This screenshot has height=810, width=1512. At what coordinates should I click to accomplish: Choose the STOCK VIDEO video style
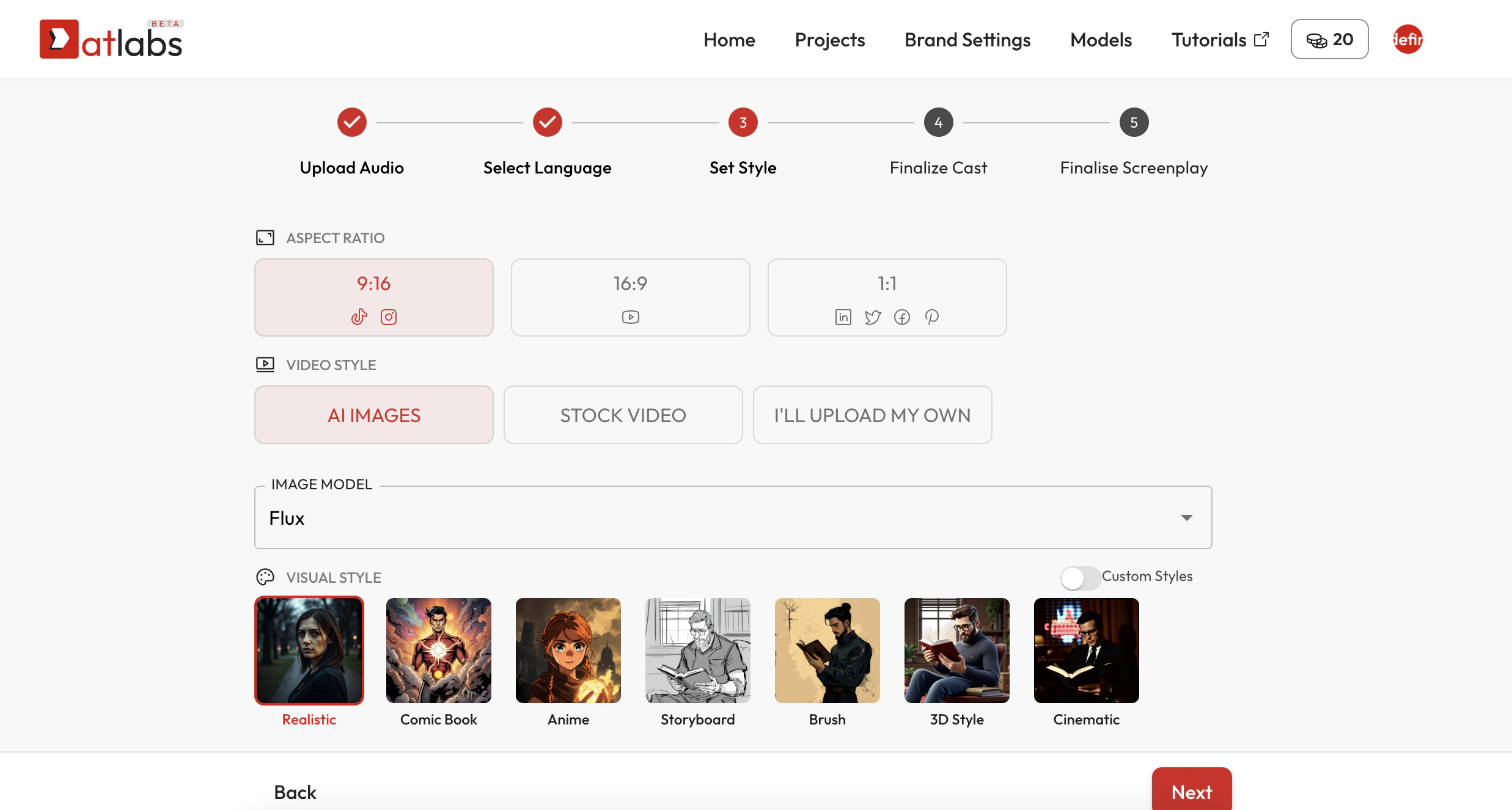623,415
